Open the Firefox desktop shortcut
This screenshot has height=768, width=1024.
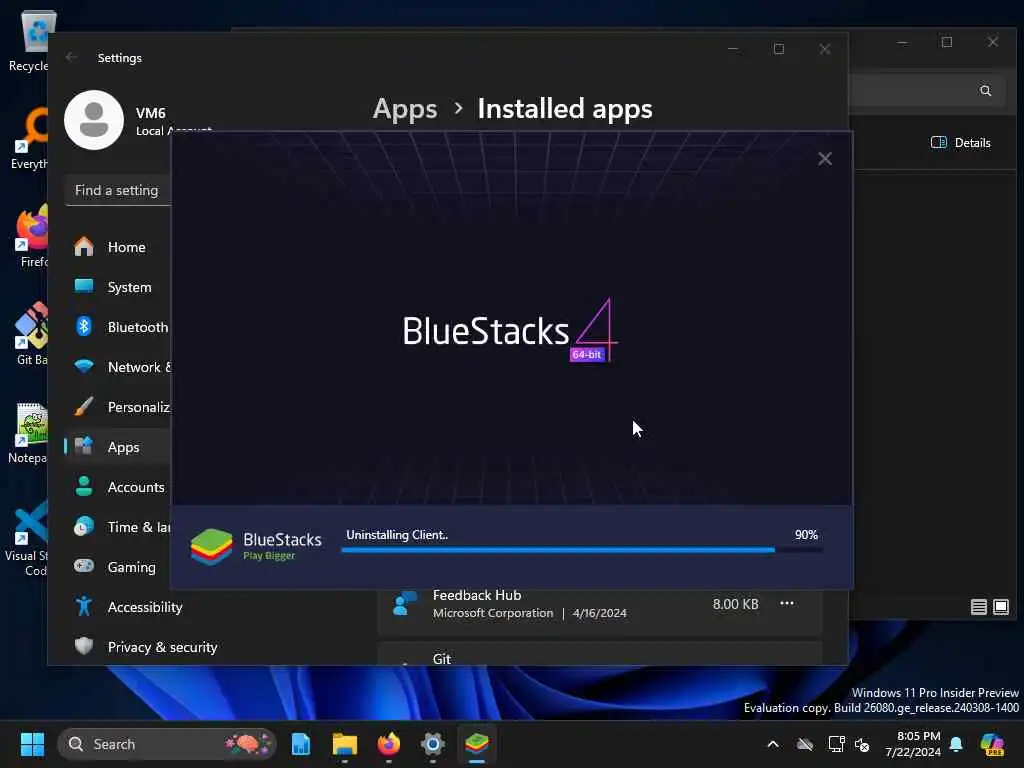[x=31, y=236]
